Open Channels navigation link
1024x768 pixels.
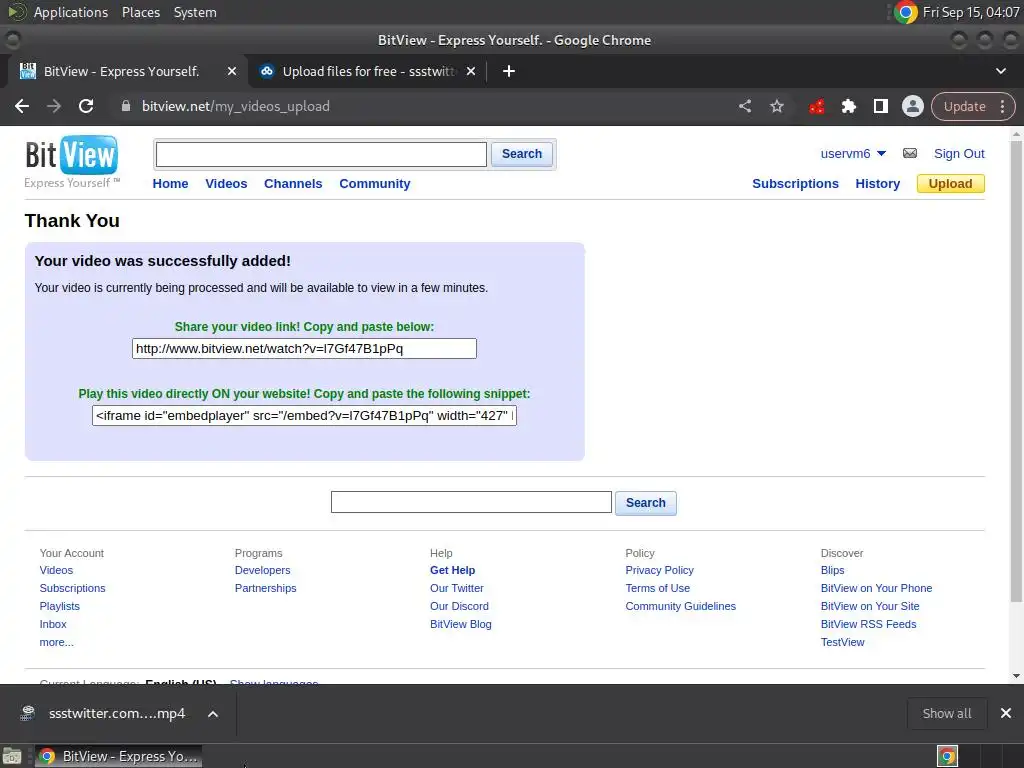coord(293,184)
